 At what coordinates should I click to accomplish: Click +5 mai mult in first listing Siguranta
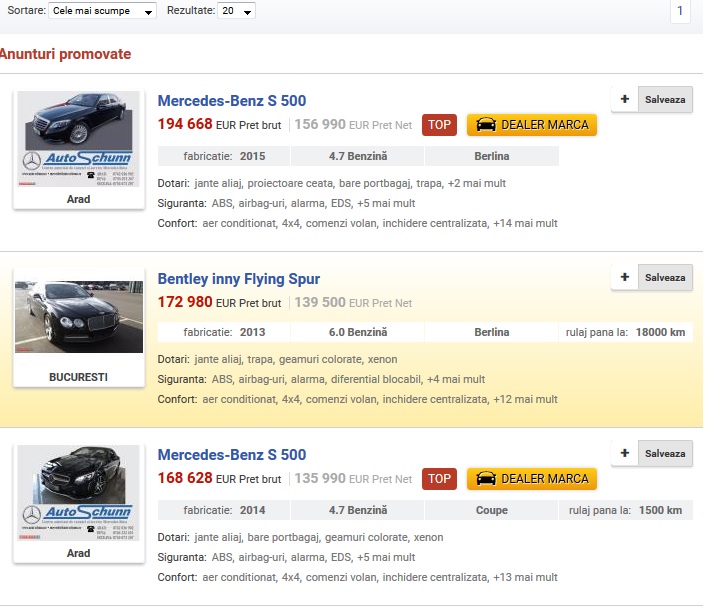pos(386,203)
